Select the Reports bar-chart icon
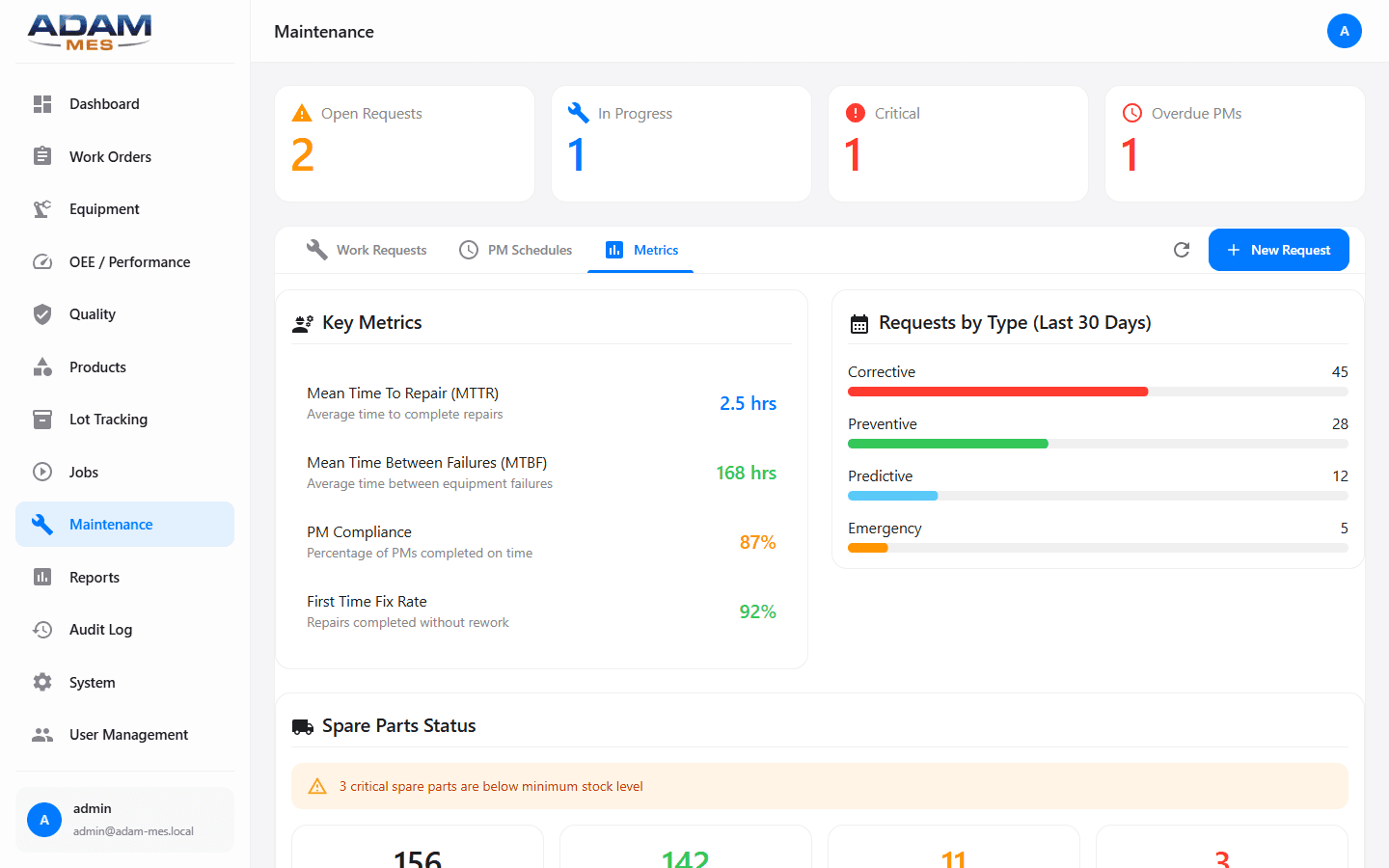The height and width of the screenshot is (868, 1389). (x=42, y=577)
